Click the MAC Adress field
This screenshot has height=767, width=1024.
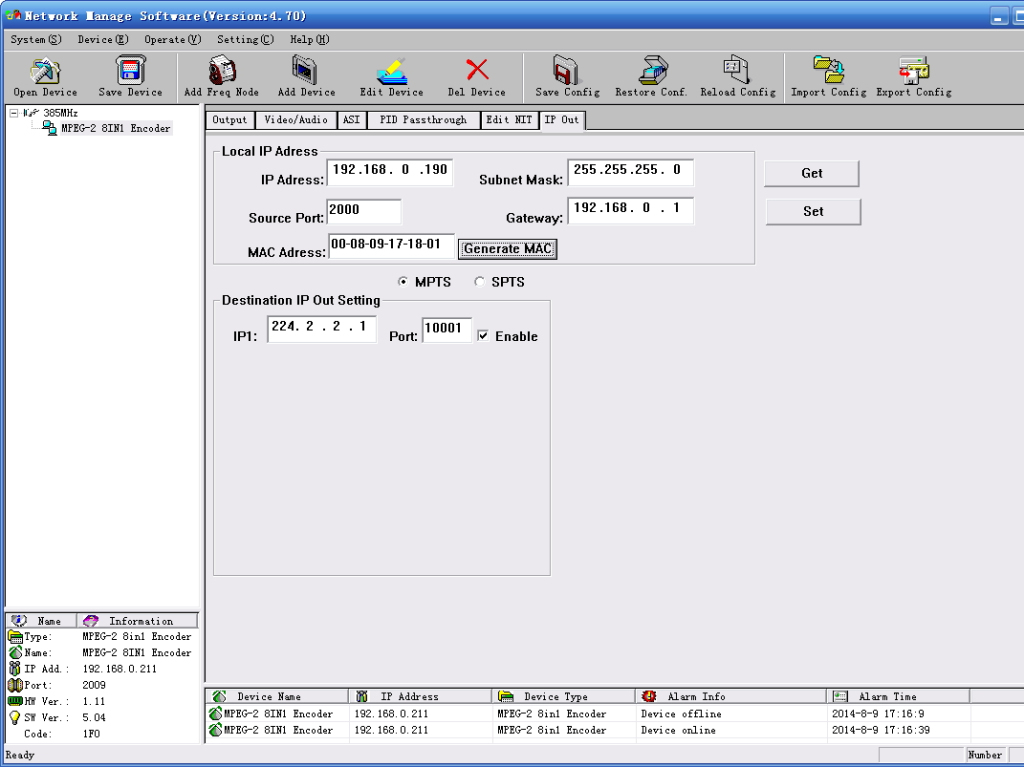[391, 246]
